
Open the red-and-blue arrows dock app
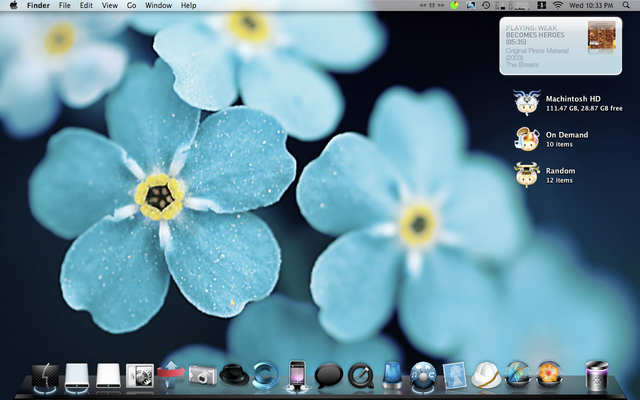point(171,374)
